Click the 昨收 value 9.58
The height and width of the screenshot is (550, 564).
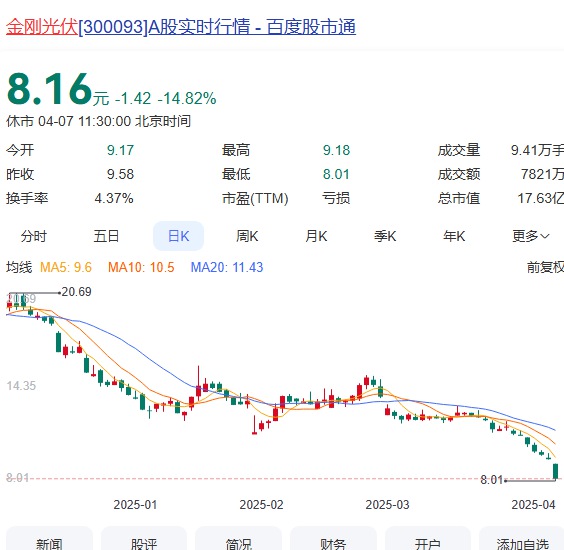pos(120,174)
